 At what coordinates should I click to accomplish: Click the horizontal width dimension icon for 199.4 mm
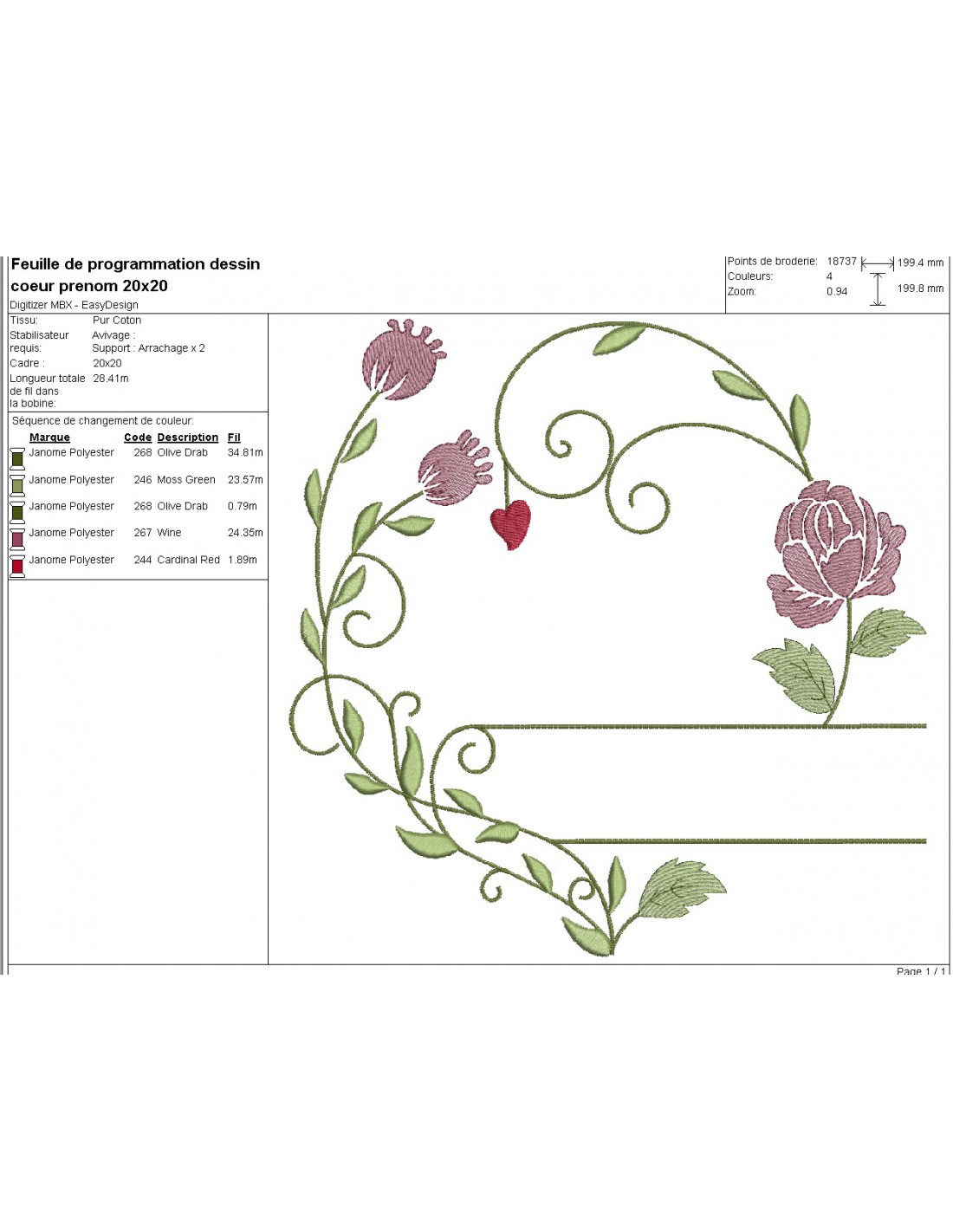click(877, 263)
